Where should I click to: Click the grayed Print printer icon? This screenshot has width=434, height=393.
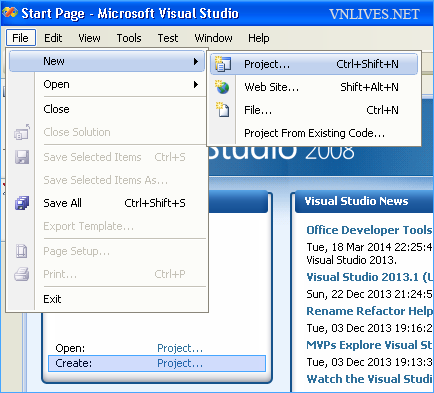(22, 274)
